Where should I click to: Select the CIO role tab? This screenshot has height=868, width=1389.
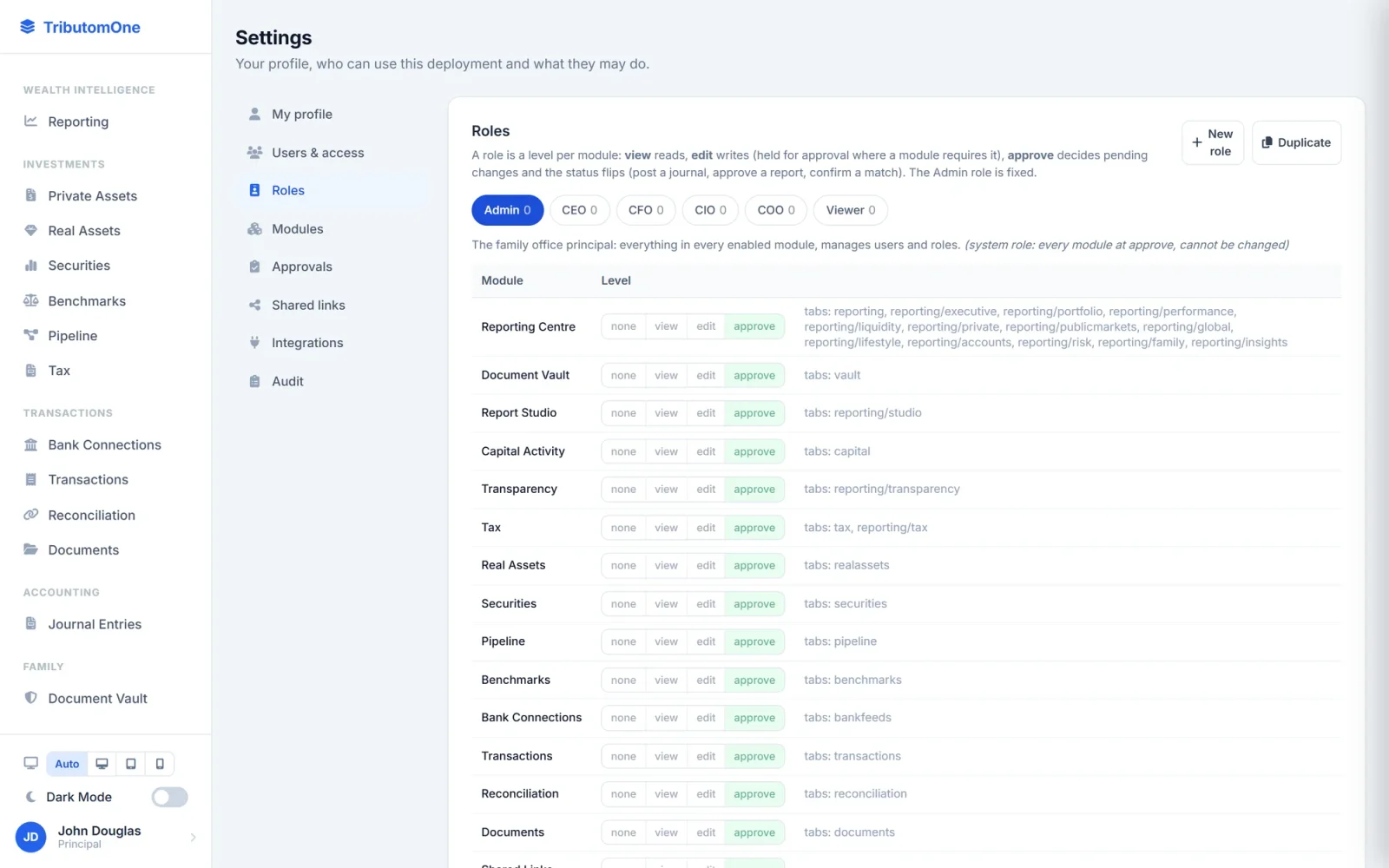click(710, 210)
